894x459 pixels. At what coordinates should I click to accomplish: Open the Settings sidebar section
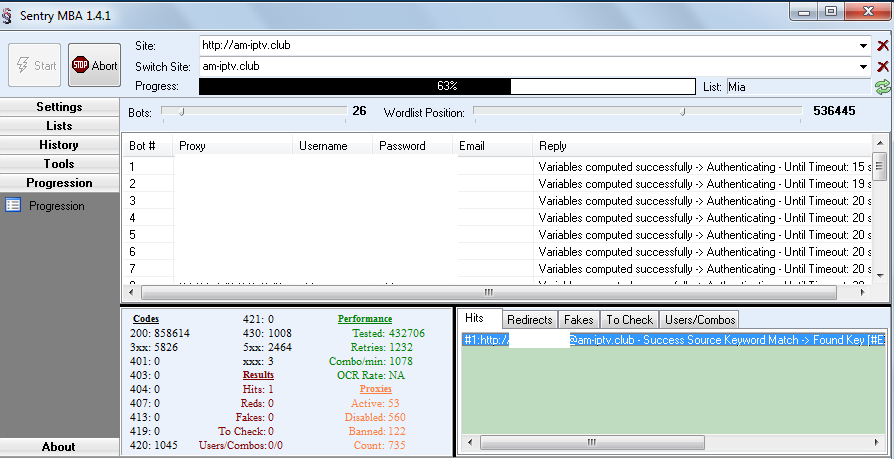pos(59,107)
